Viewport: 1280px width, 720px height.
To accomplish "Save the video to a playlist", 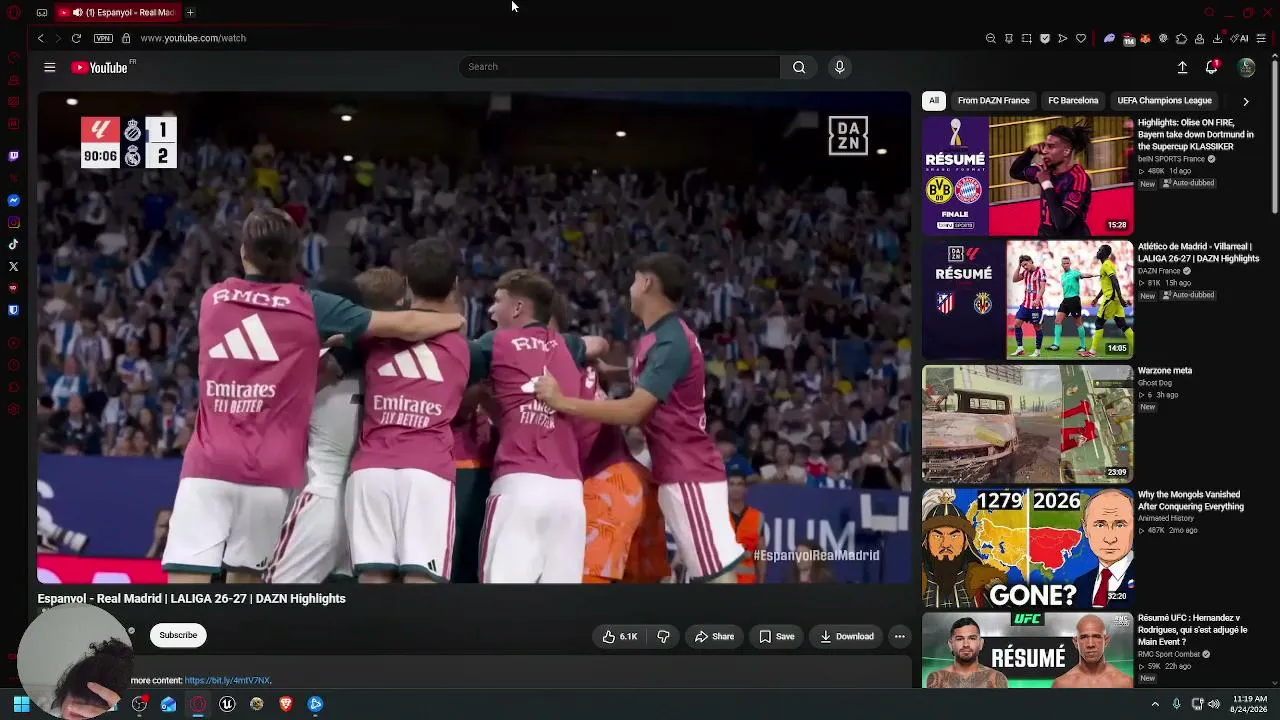I will tap(776, 636).
